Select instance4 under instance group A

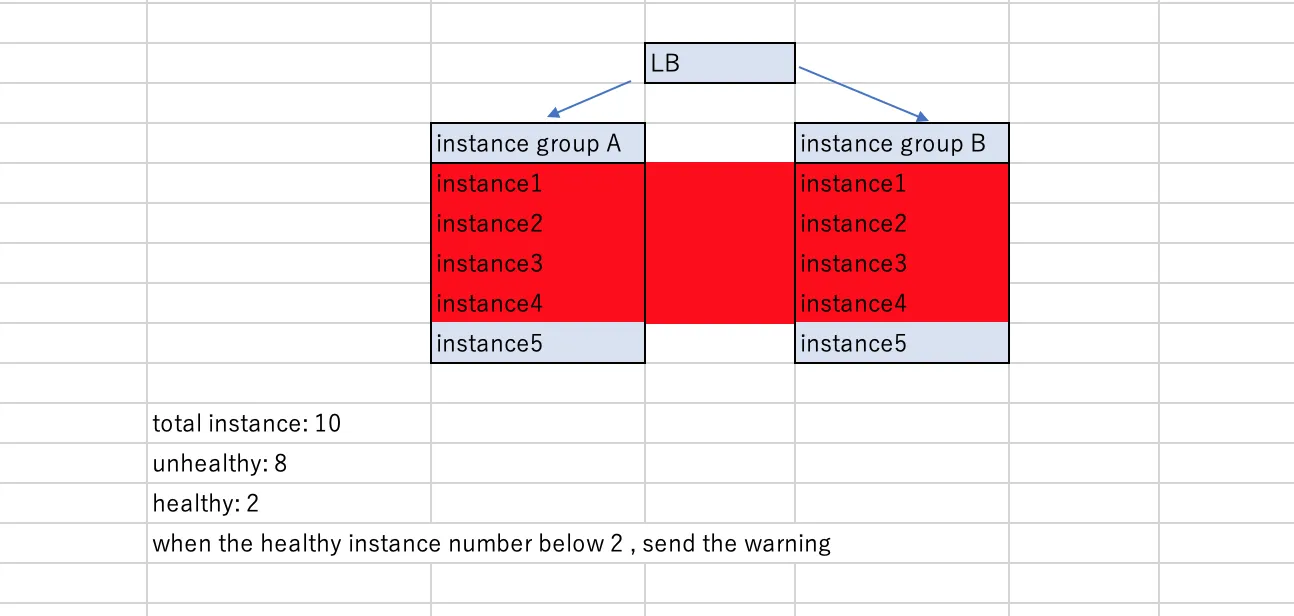(537, 303)
